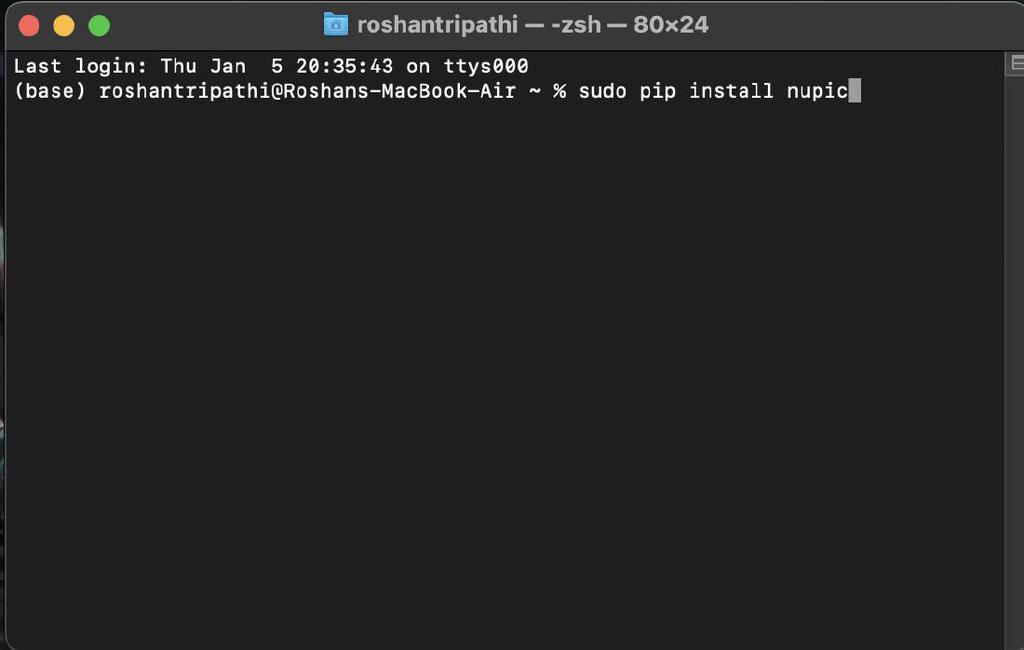Click the (base) conda environment prefix
Image resolution: width=1024 pixels, height=650 pixels.
click(x=50, y=92)
